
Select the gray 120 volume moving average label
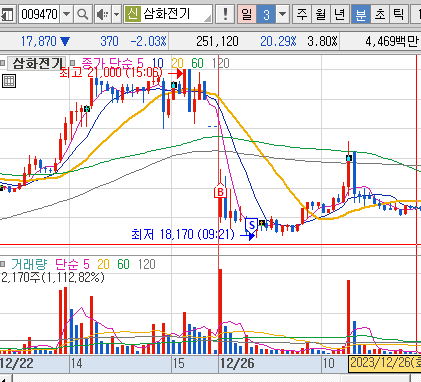coord(147,264)
